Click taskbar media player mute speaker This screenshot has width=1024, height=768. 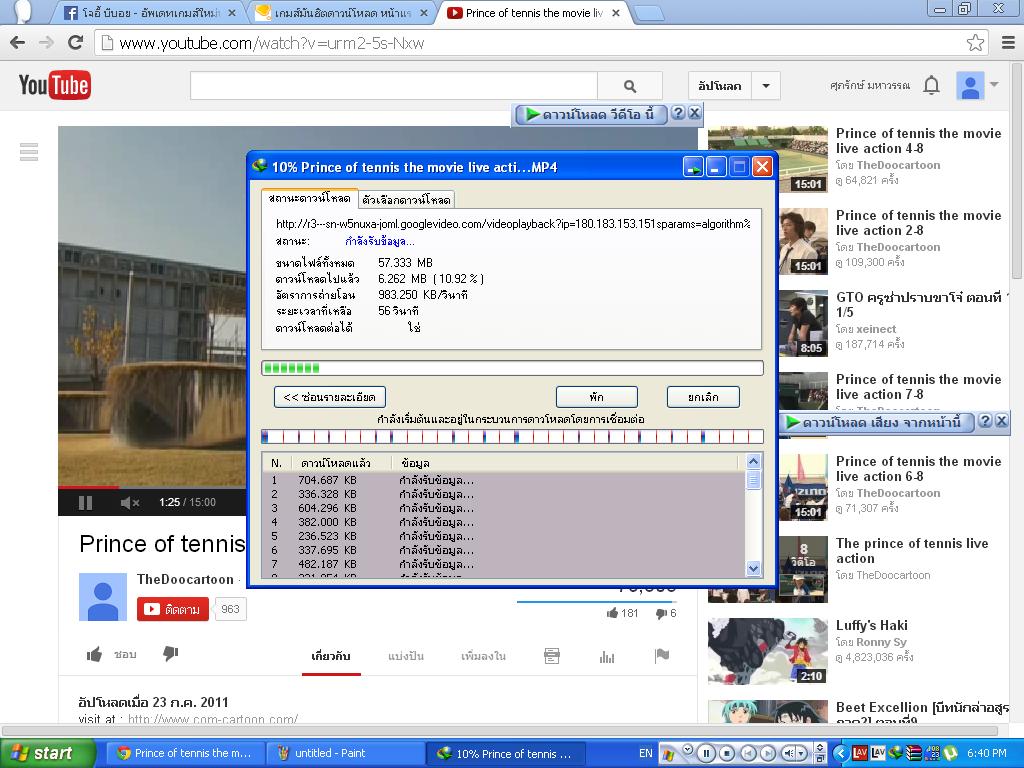789,753
